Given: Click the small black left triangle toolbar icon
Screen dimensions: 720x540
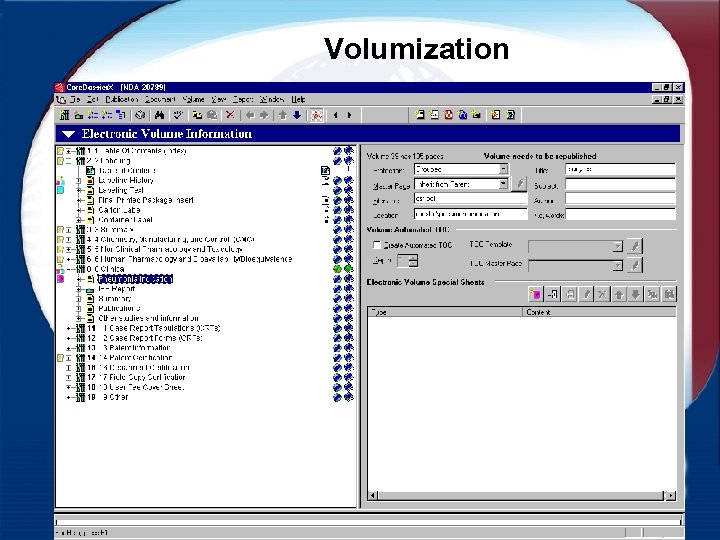Looking at the screenshot, I should (x=336, y=115).
